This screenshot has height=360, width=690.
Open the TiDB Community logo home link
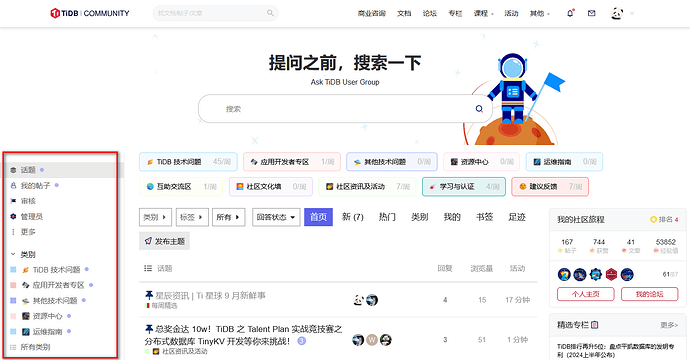pos(90,13)
